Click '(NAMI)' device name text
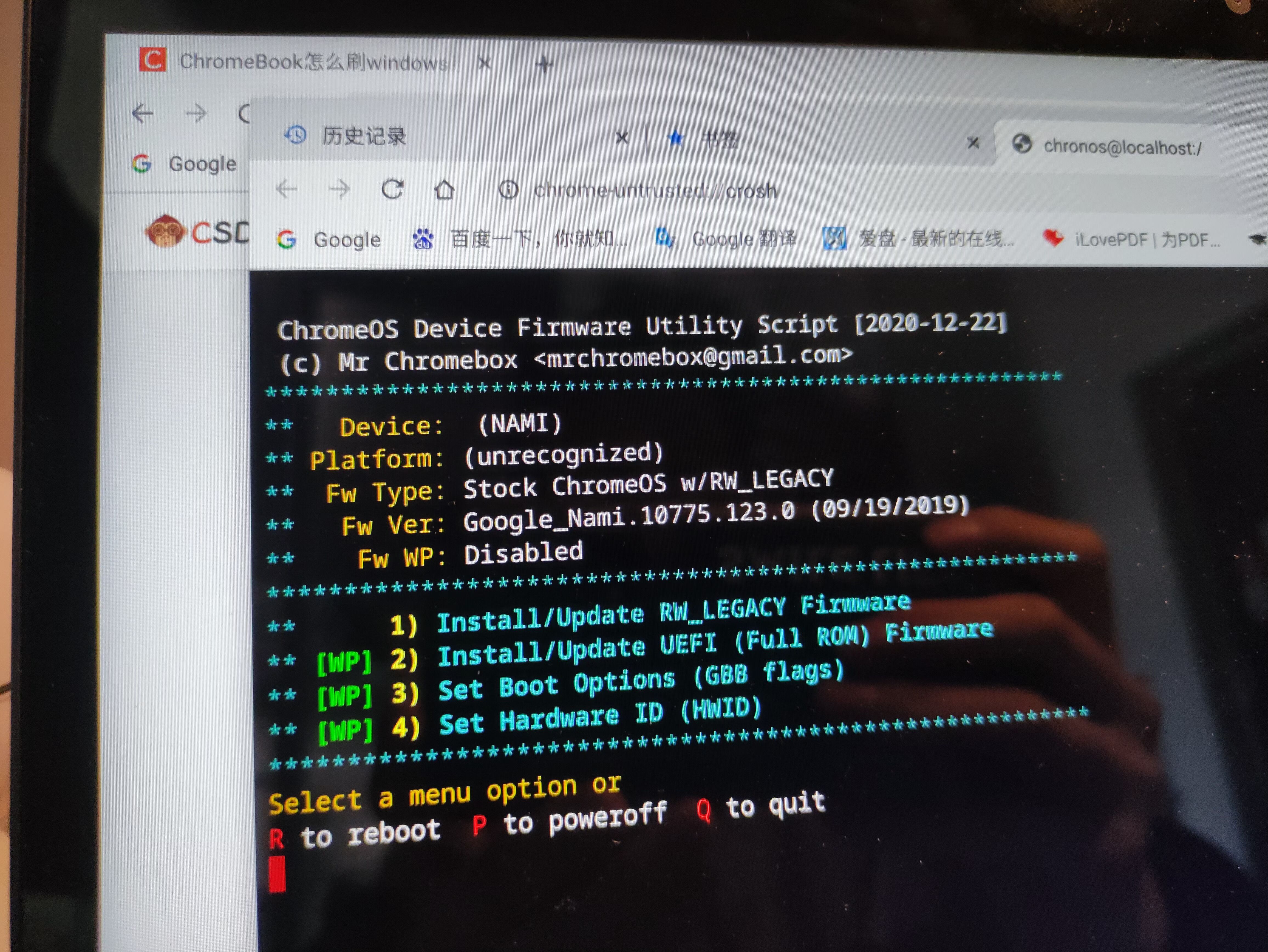Screen dimensions: 1268x952 click(519, 424)
